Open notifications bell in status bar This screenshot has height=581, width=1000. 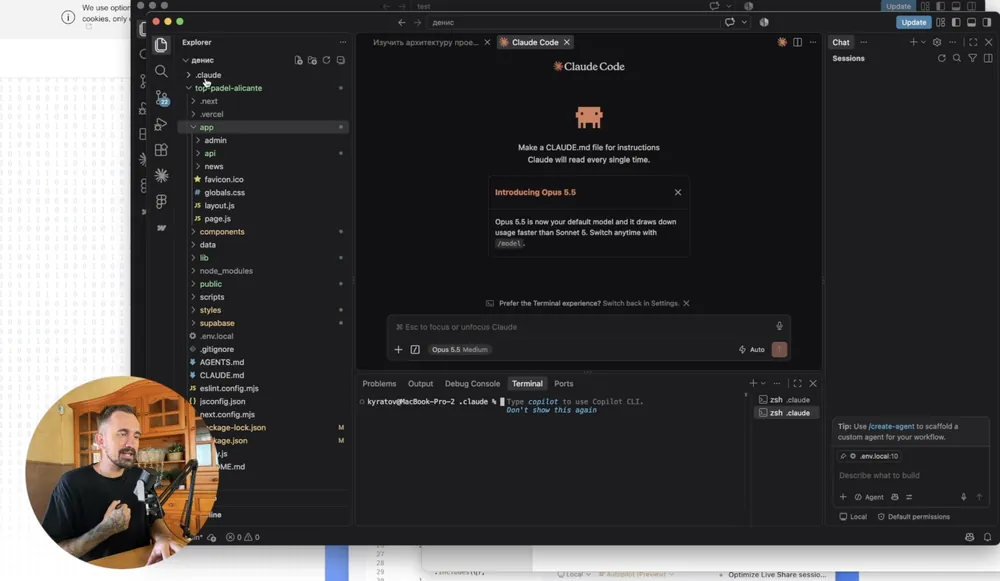(x=987, y=537)
